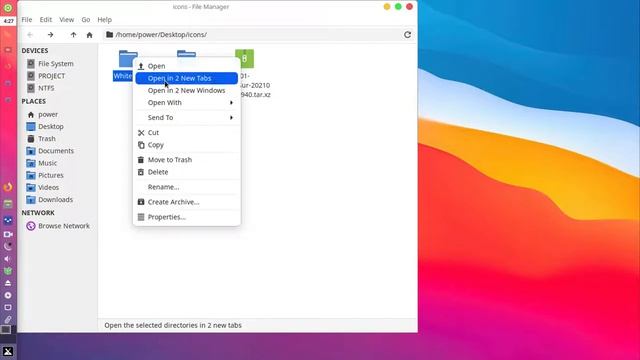640x360 pixels.
Task: Choose Open in 2 New Windows
Action: click(x=187, y=91)
